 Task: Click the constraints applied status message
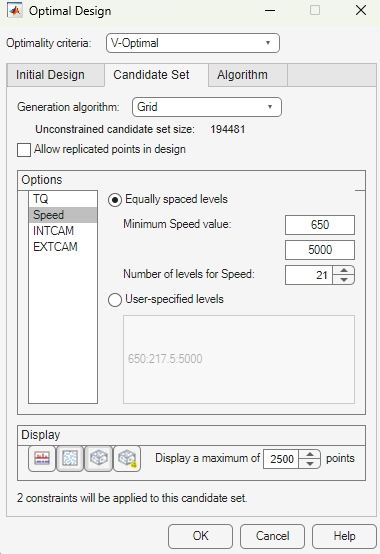coord(132,498)
